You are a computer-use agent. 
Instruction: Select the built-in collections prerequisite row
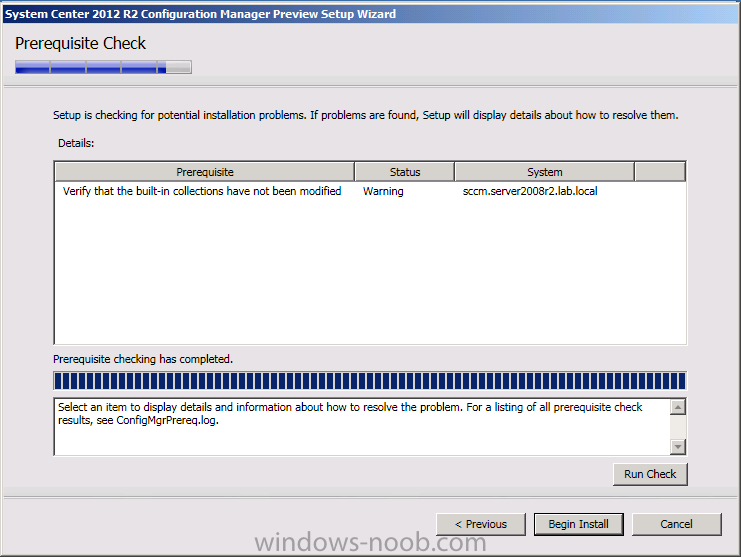click(x=370, y=191)
